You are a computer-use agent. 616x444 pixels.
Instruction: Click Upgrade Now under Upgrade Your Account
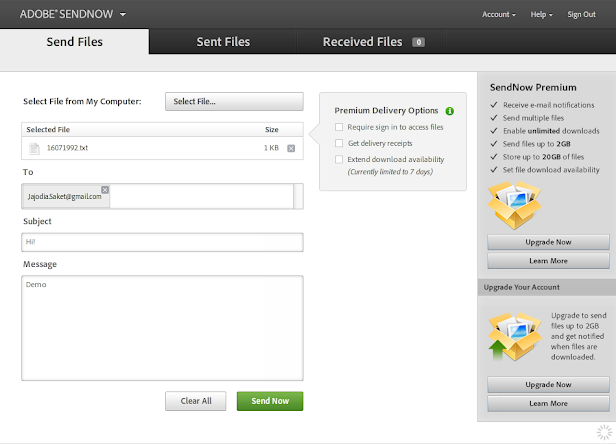[548, 385]
